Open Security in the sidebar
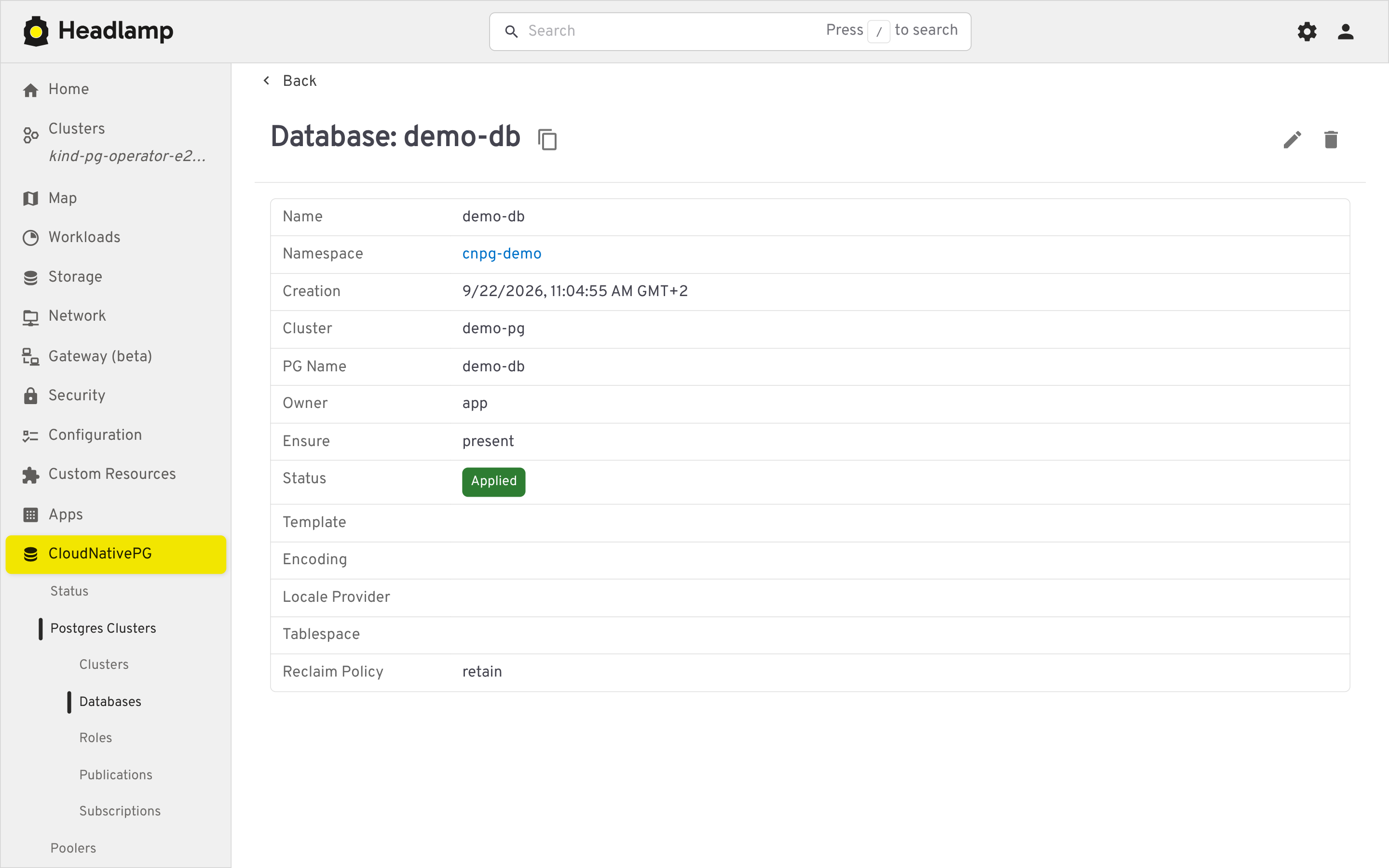The height and width of the screenshot is (868, 1389). (116, 395)
